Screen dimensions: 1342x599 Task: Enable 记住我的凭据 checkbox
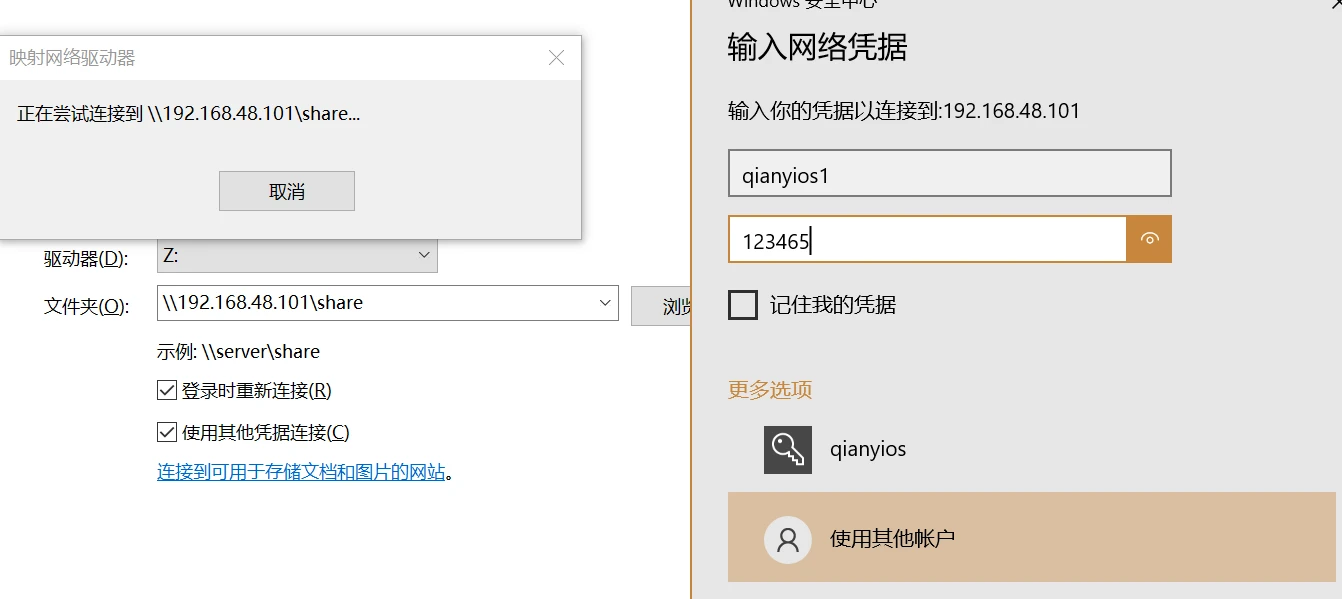pos(743,305)
